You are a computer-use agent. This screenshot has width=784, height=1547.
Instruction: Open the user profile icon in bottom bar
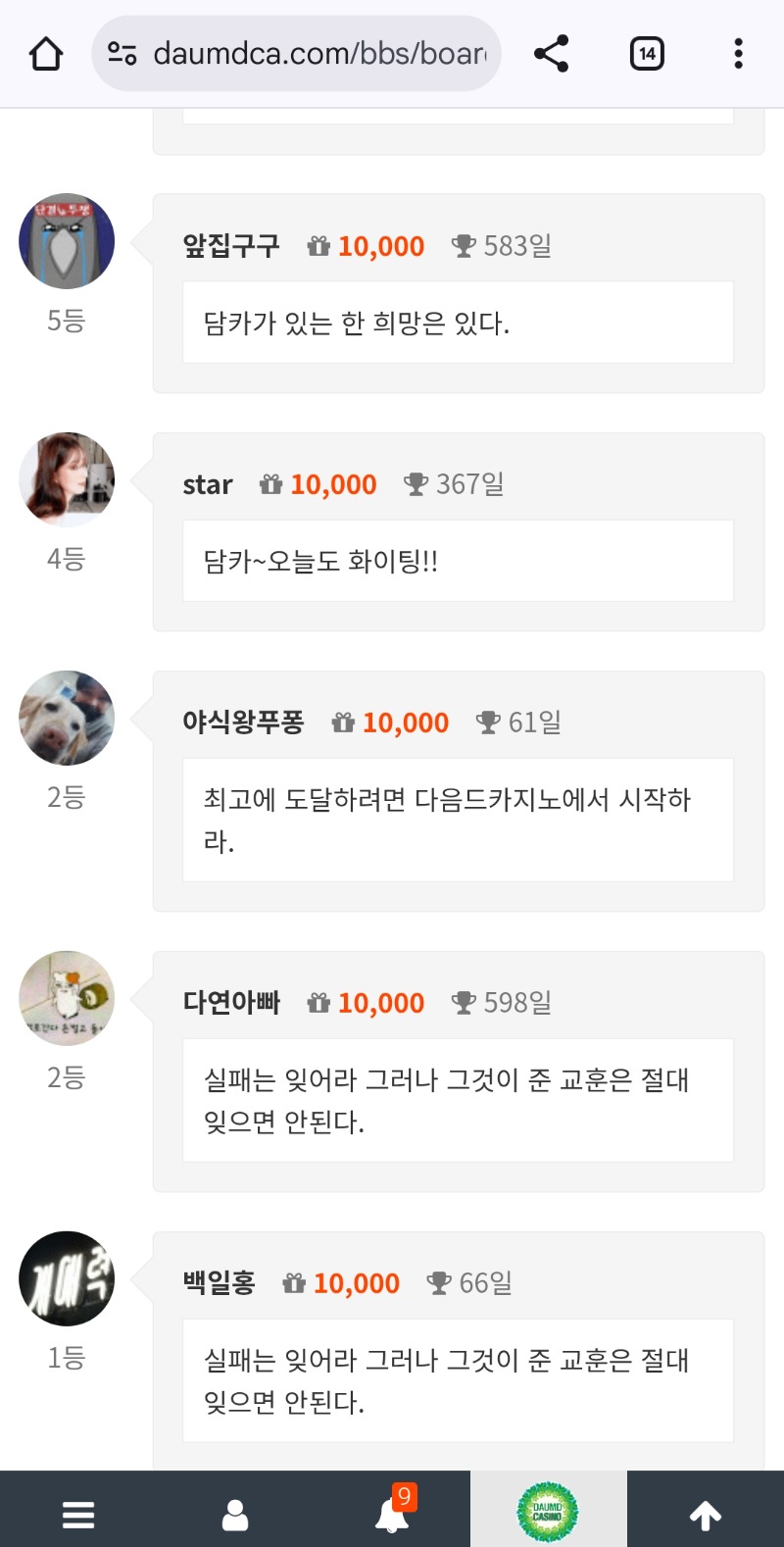pos(235,1515)
